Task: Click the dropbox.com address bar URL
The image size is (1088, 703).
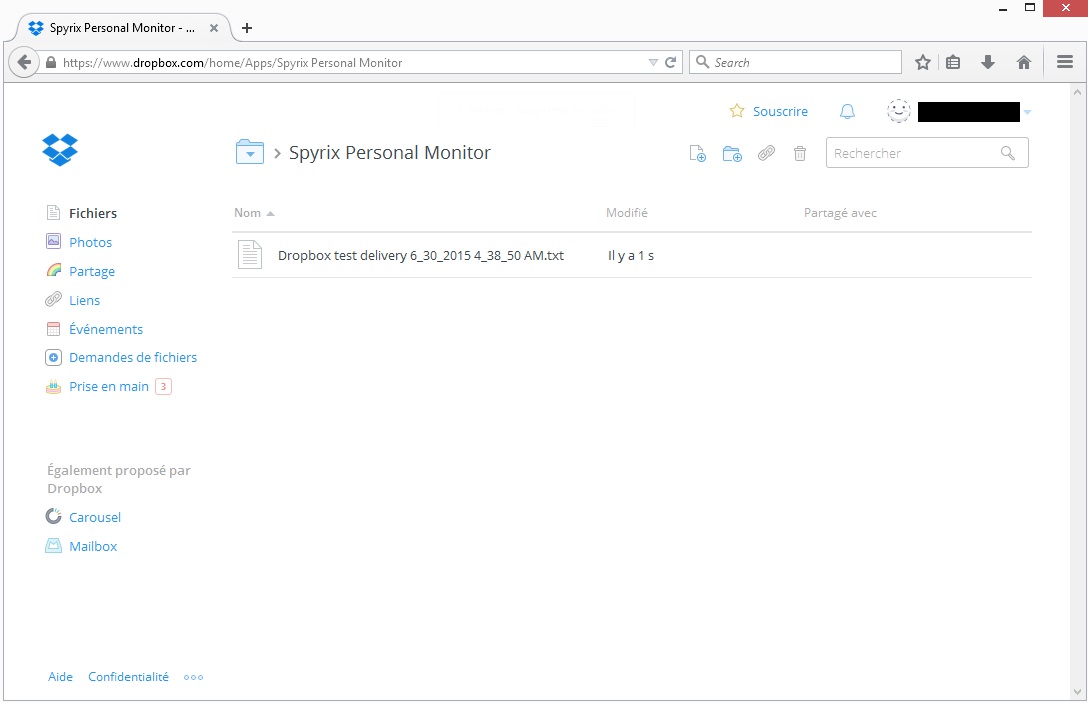Action: pyautogui.click(x=232, y=62)
